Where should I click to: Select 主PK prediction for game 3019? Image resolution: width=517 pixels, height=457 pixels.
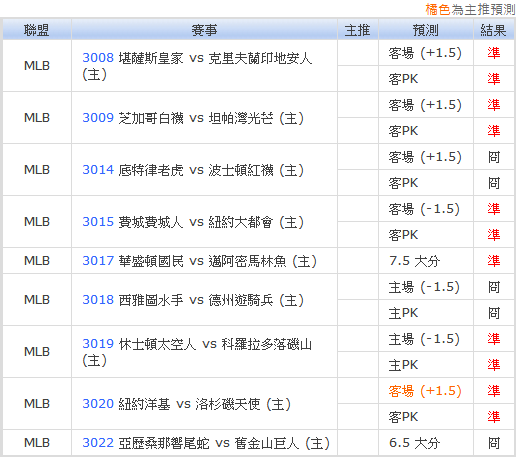403,365
